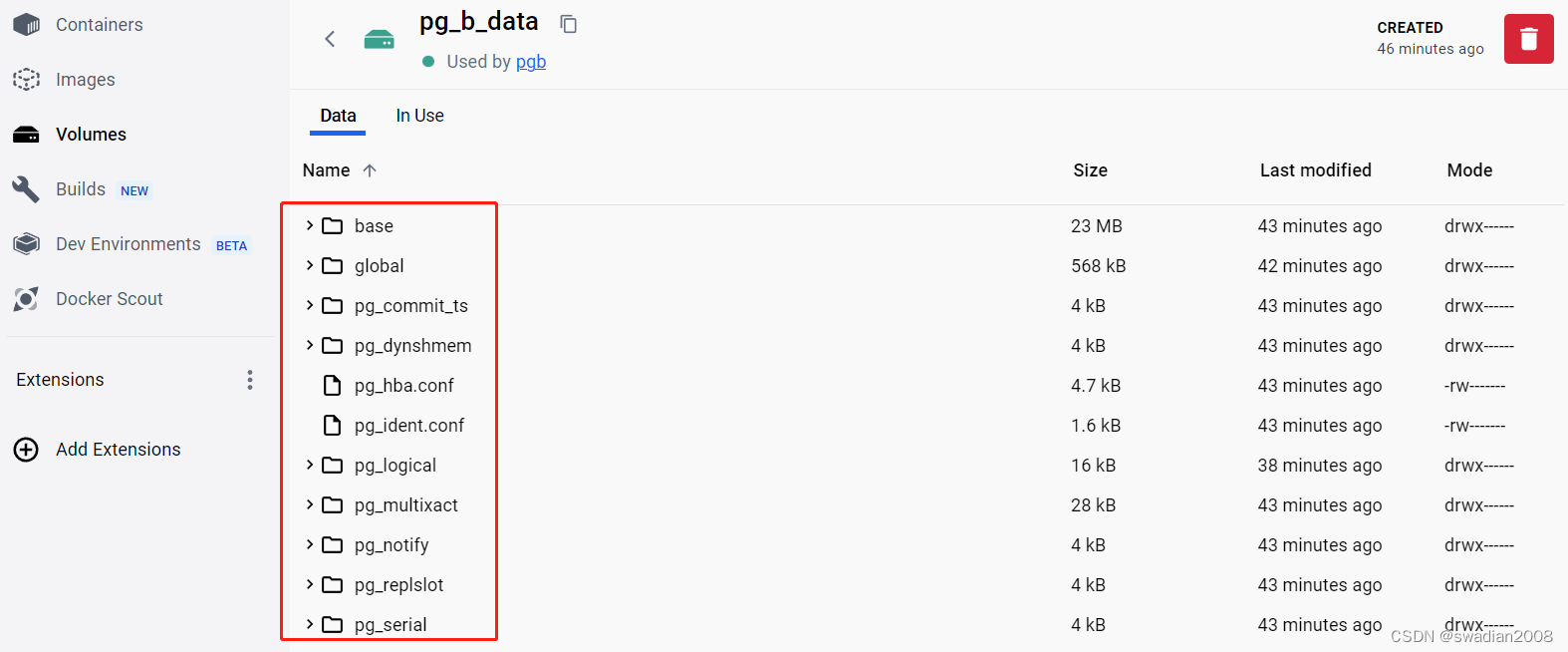Go back using the left arrow
The image size is (1568, 652).
[330, 39]
